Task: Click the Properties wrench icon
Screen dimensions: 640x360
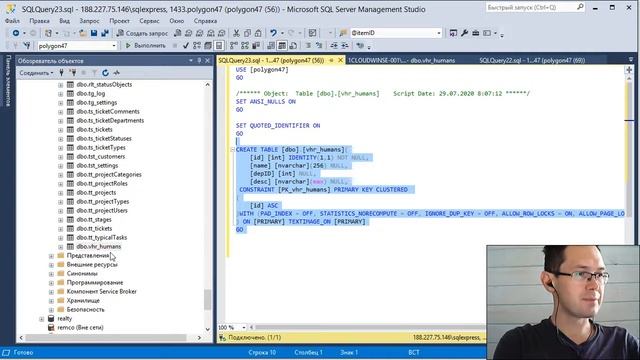Action: click(464, 33)
